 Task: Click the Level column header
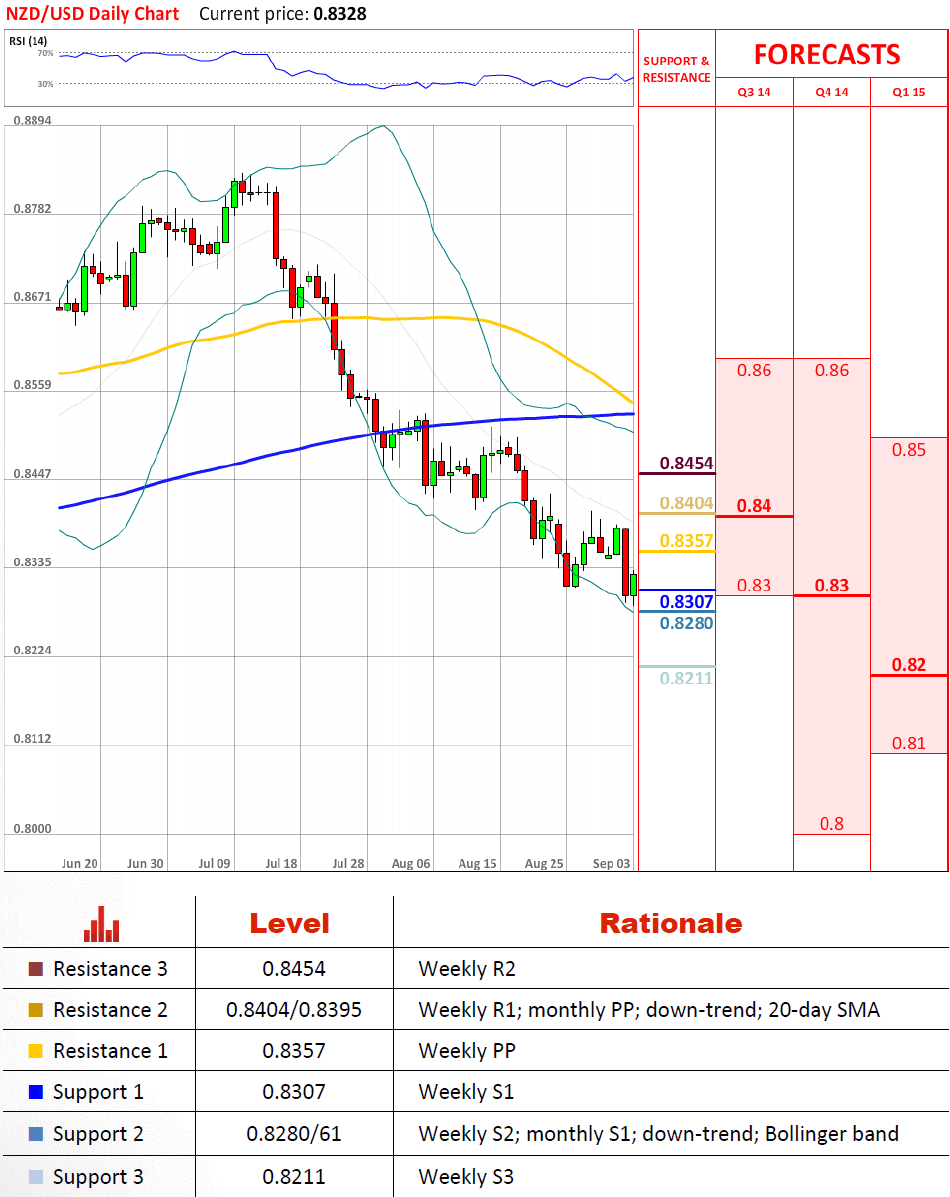pos(289,924)
